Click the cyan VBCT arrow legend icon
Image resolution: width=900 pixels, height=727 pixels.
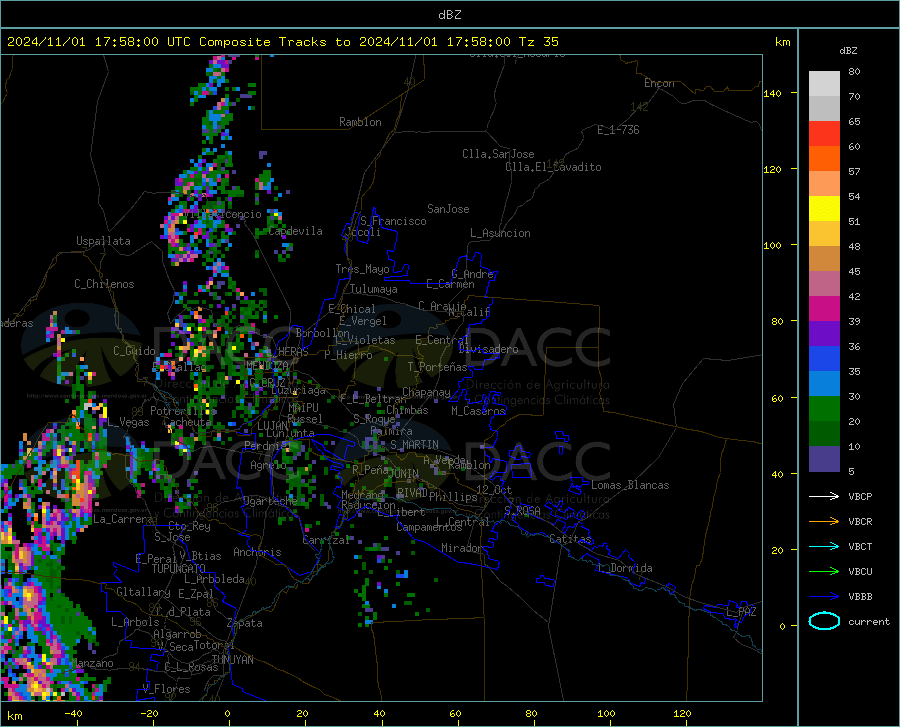pos(824,546)
